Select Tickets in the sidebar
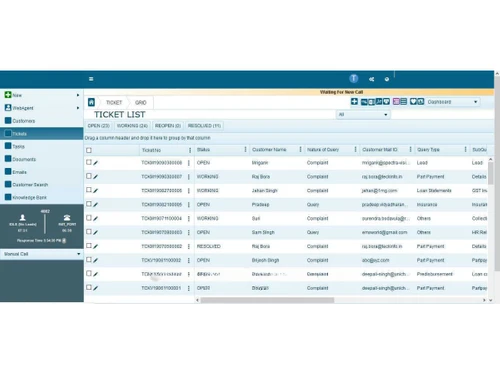The image size is (500, 375). (42, 134)
